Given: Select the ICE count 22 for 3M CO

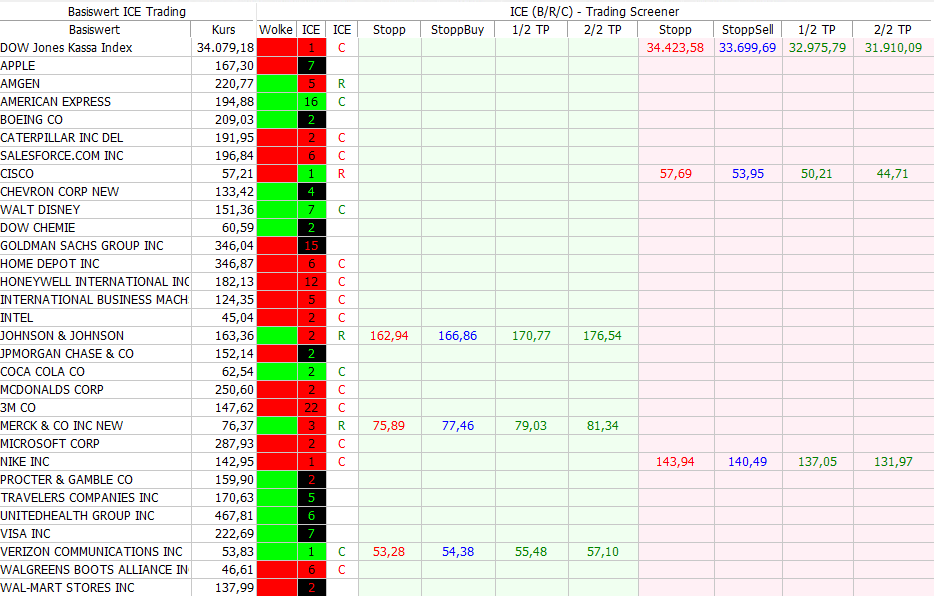Looking at the screenshot, I should (311, 408).
